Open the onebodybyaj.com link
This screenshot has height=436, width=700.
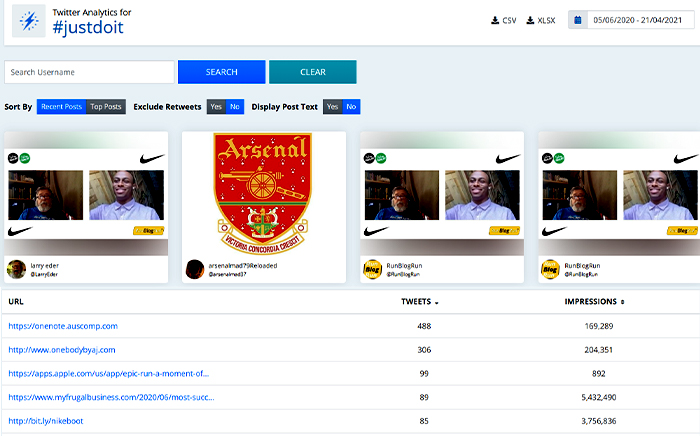62,350
